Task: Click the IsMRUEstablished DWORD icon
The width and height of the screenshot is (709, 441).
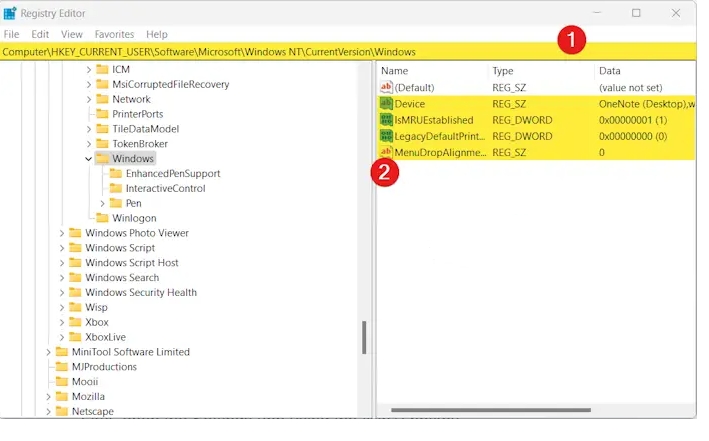Action: (386, 120)
